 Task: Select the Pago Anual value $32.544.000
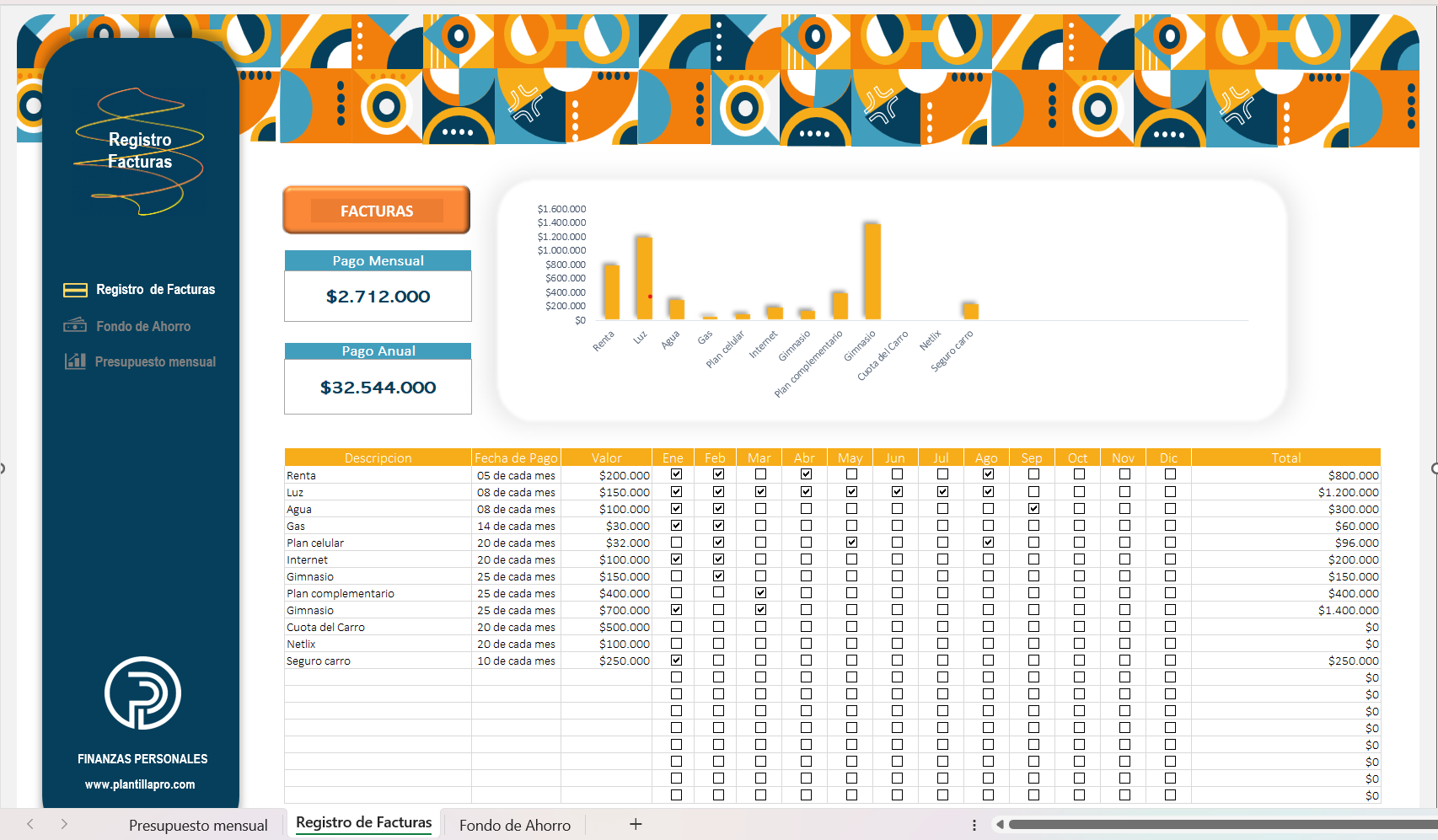(x=378, y=388)
